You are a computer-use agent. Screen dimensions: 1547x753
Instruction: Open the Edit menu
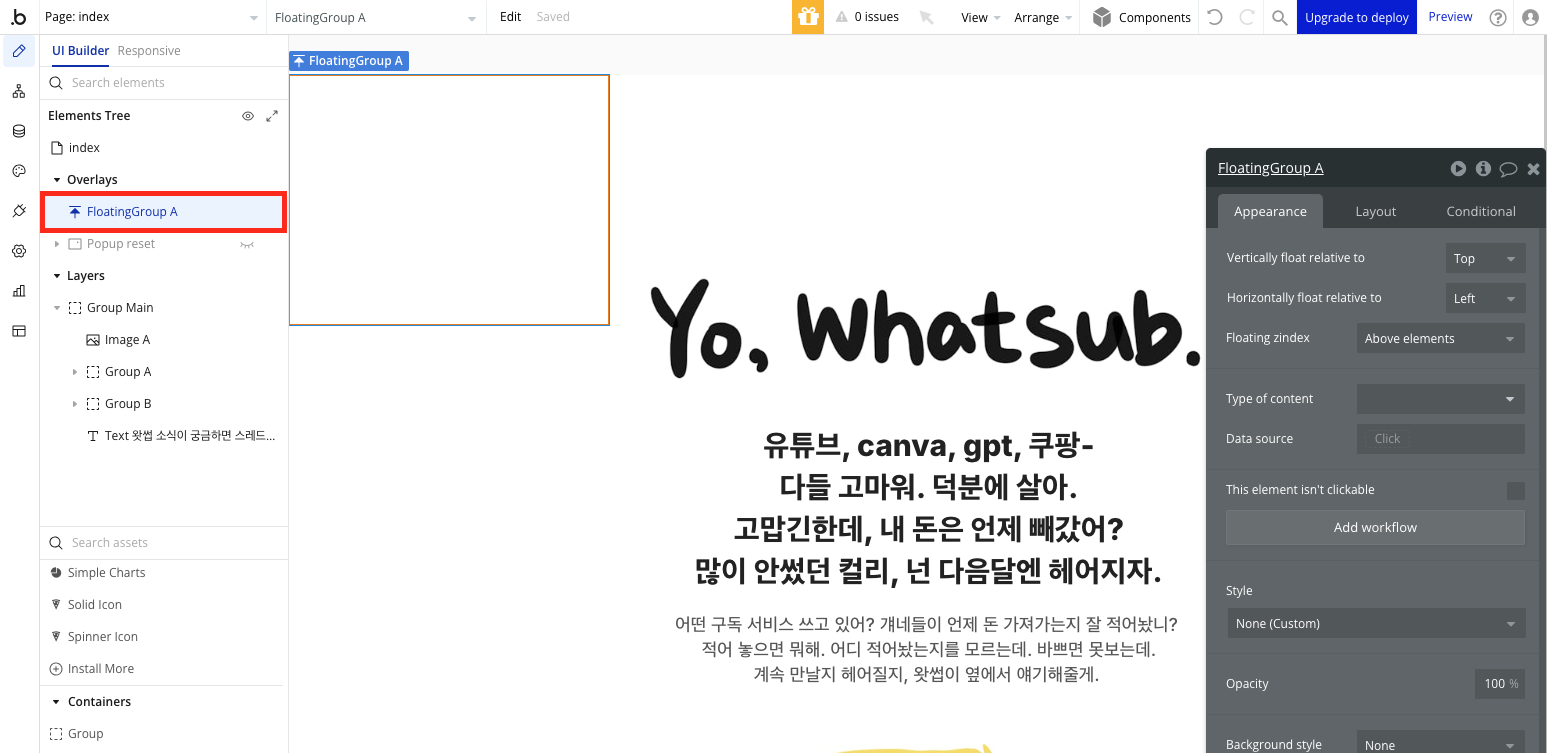tap(511, 17)
